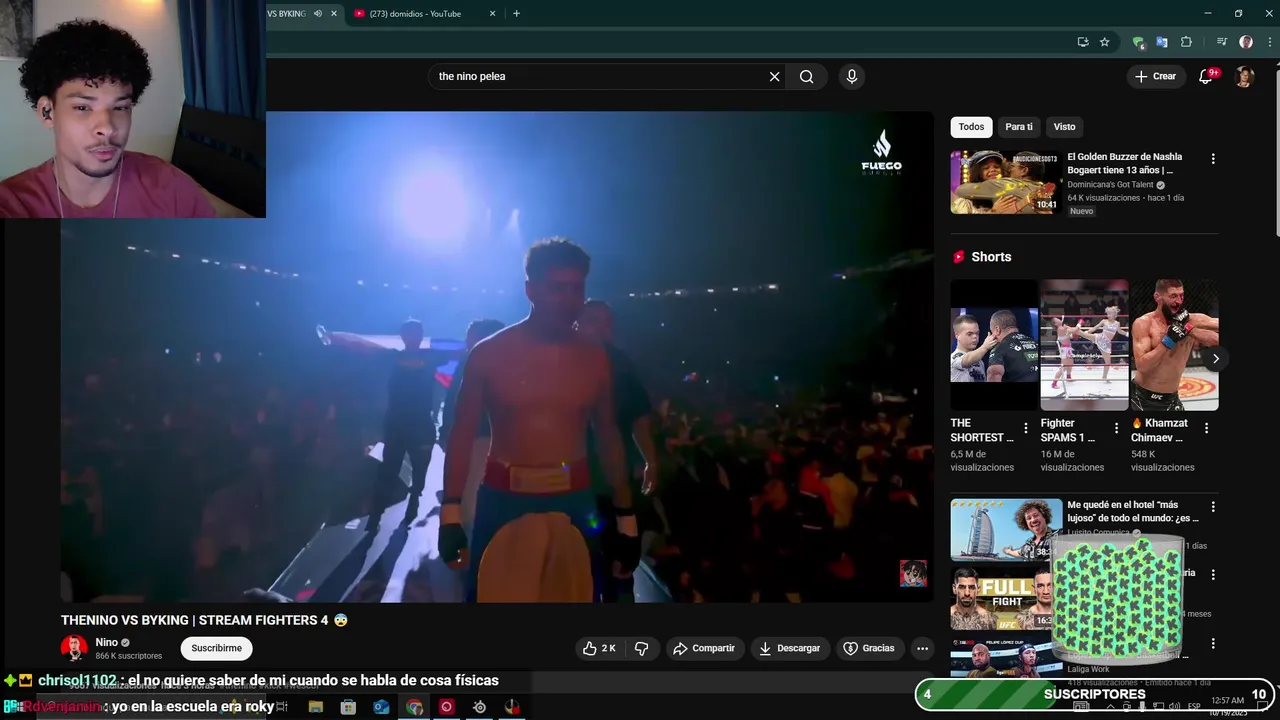Open options for the Golden Buzzer video

[x=1213, y=159]
